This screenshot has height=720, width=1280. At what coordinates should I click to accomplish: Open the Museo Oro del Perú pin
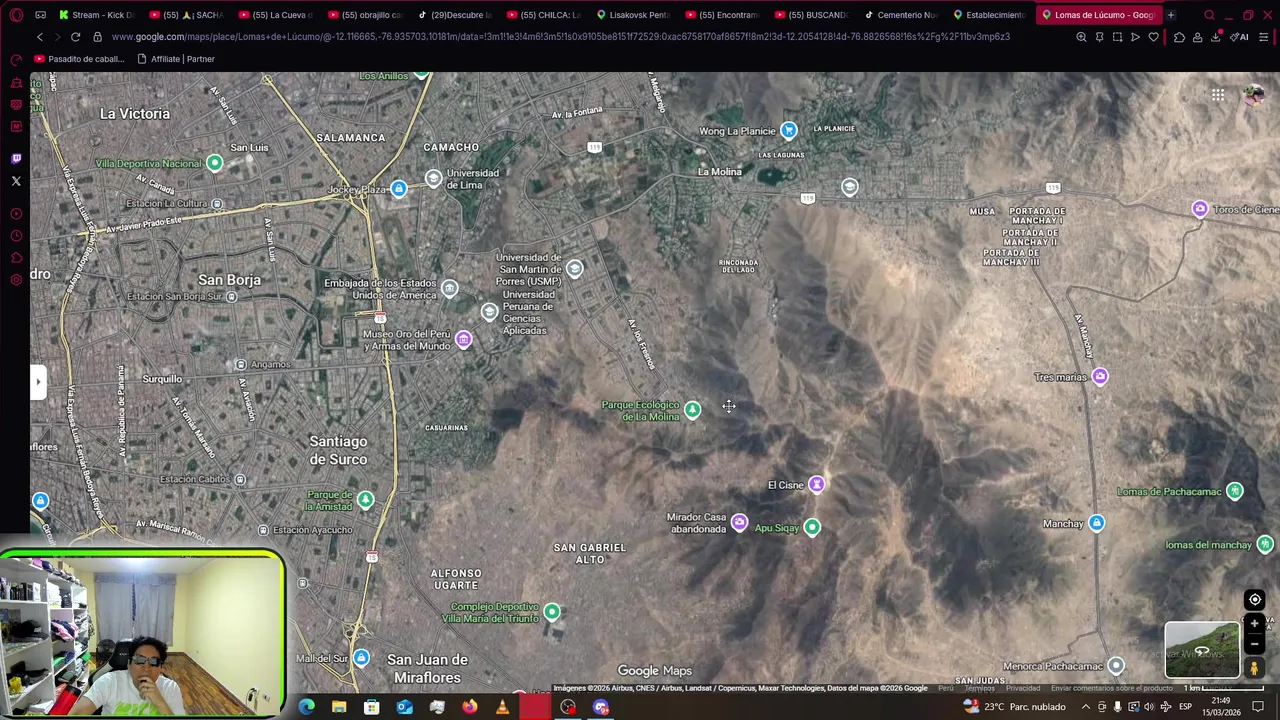point(463,340)
